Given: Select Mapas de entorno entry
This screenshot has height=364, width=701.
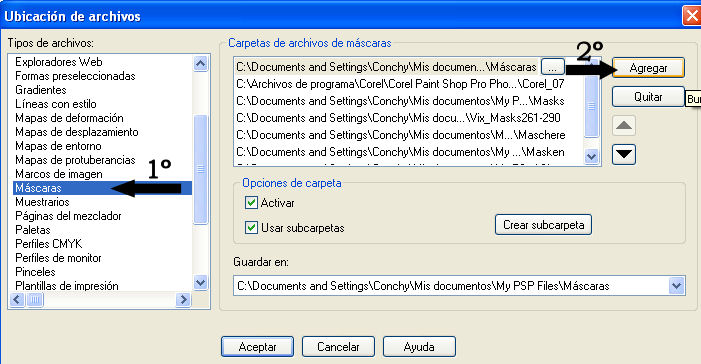Looking at the screenshot, I should 58,146.
